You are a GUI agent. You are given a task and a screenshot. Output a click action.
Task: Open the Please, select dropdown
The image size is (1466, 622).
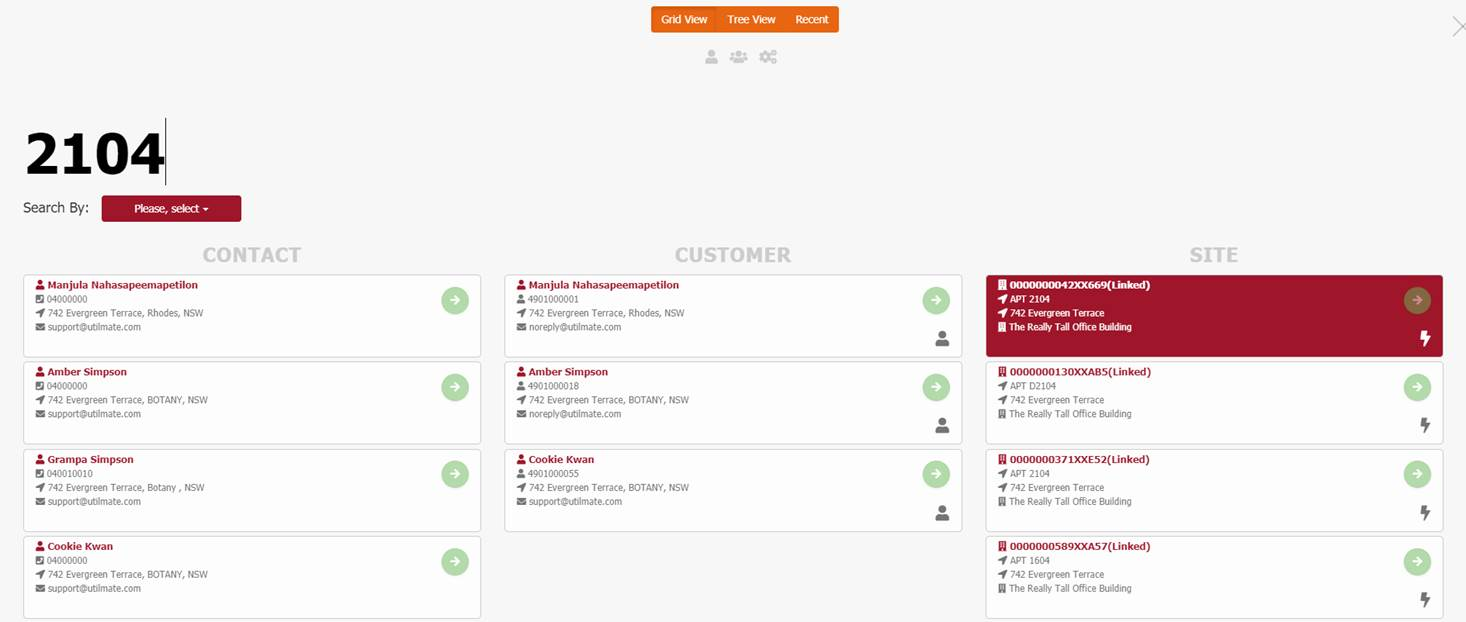pos(171,208)
